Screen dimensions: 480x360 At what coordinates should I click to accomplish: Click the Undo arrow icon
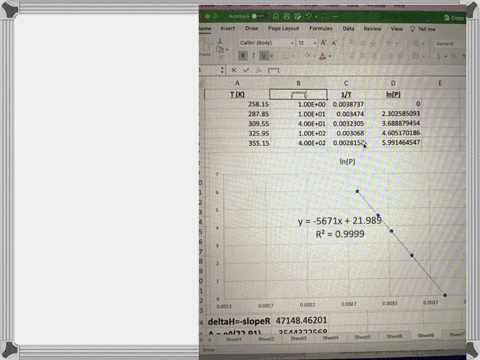[x=308, y=16]
